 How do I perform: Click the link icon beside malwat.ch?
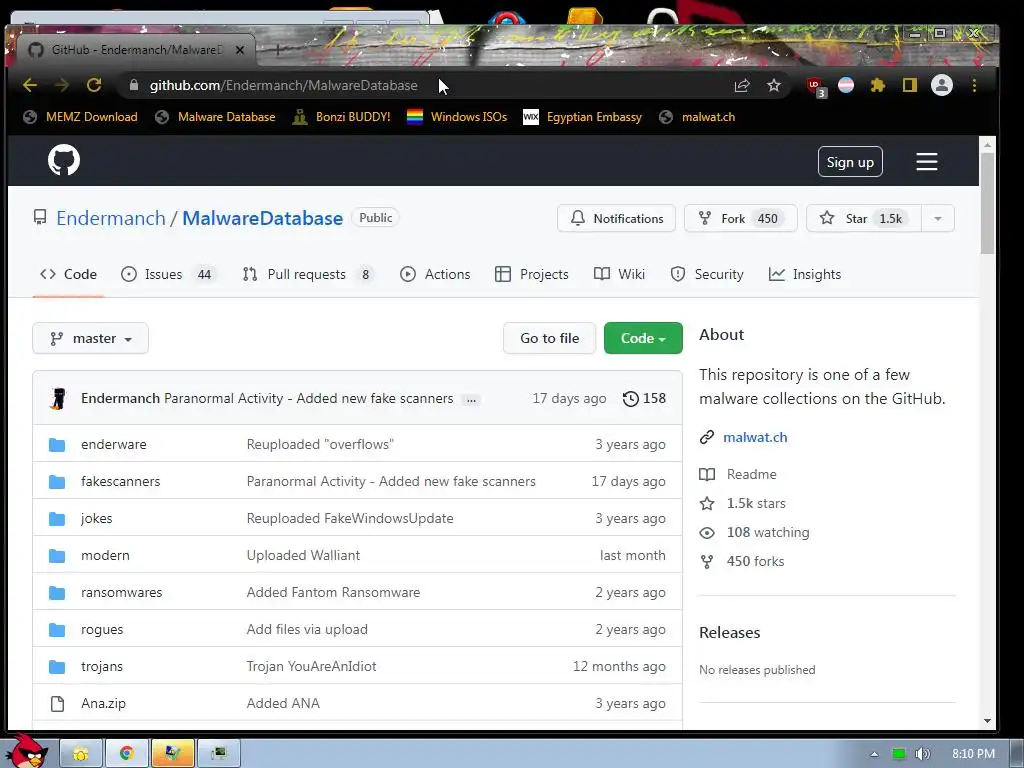pyautogui.click(x=707, y=438)
